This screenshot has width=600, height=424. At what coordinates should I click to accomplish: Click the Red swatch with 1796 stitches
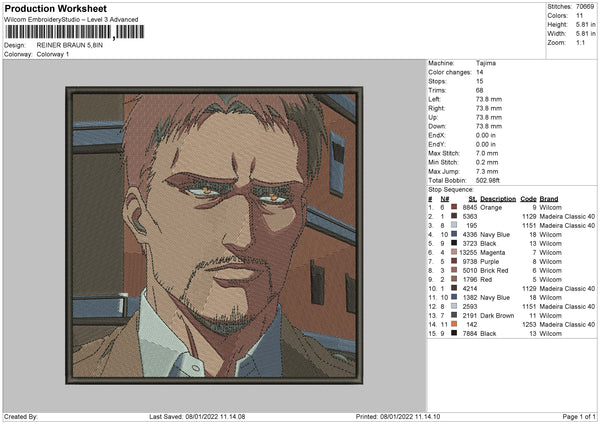click(454, 279)
